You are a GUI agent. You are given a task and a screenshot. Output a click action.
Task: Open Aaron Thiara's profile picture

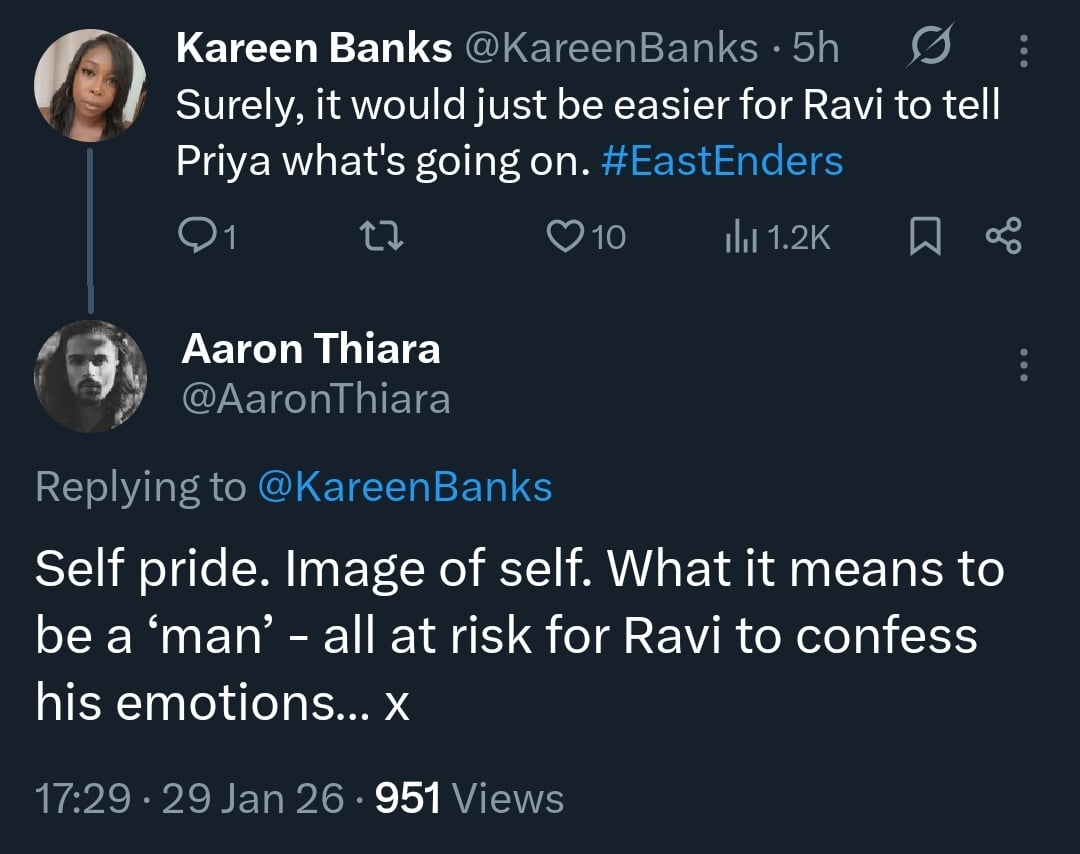click(x=90, y=375)
